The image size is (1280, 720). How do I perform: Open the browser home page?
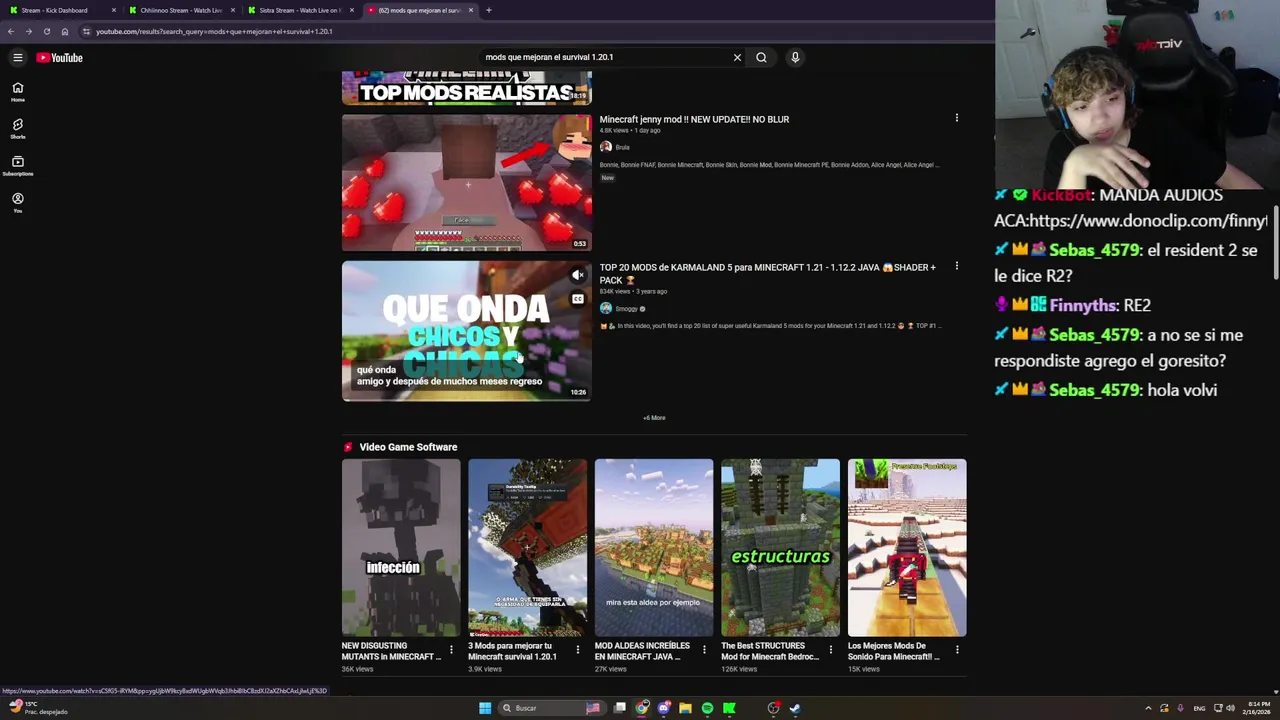[x=65, y=31]
